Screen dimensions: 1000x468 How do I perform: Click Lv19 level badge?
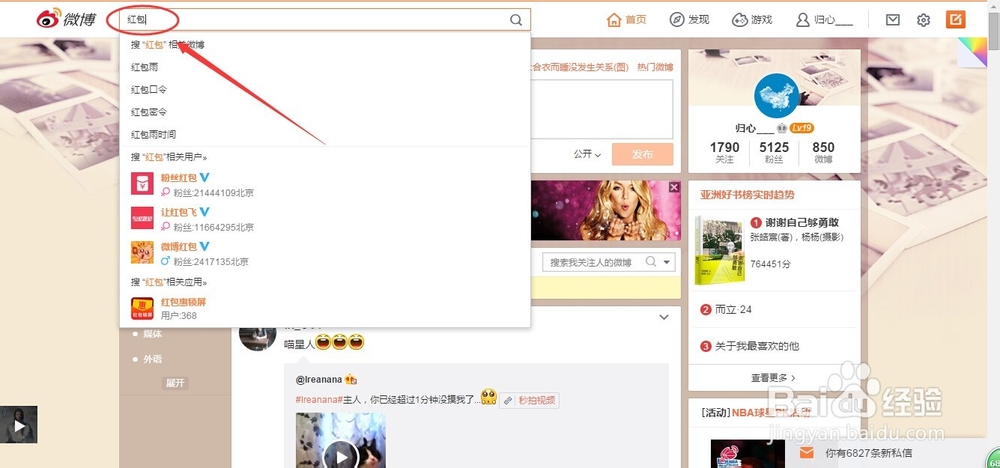tap(802, 128)
